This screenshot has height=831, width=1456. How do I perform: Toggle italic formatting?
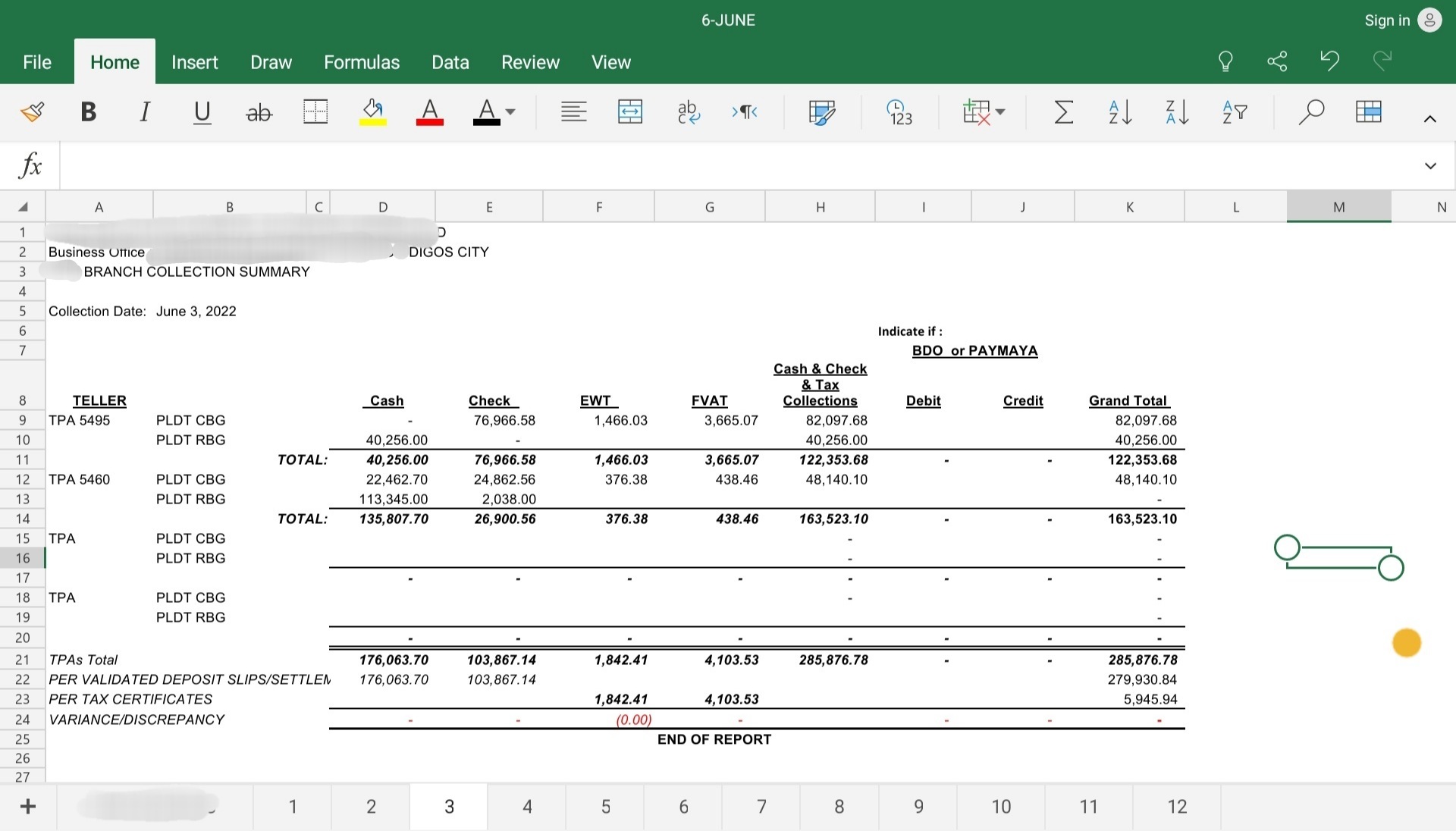click(144, 112)
